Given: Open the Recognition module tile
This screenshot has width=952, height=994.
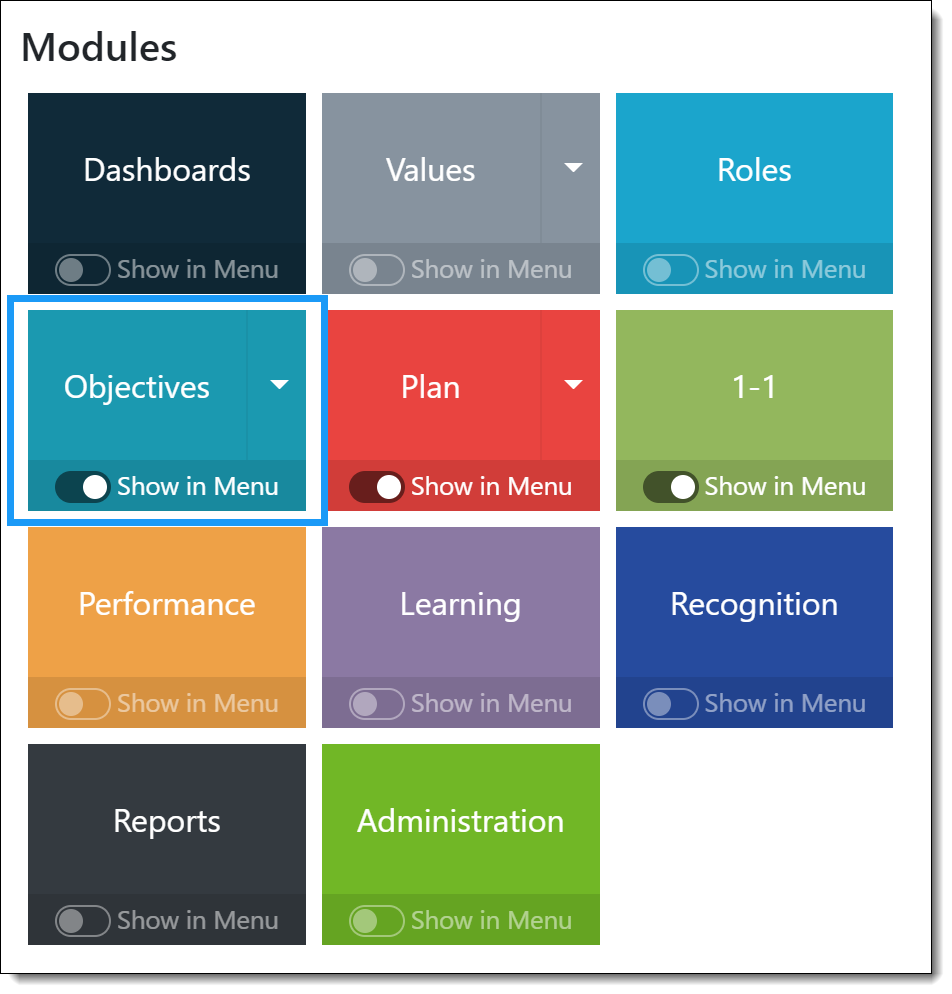Looking at the screenshot, I should tap(754, 603).
